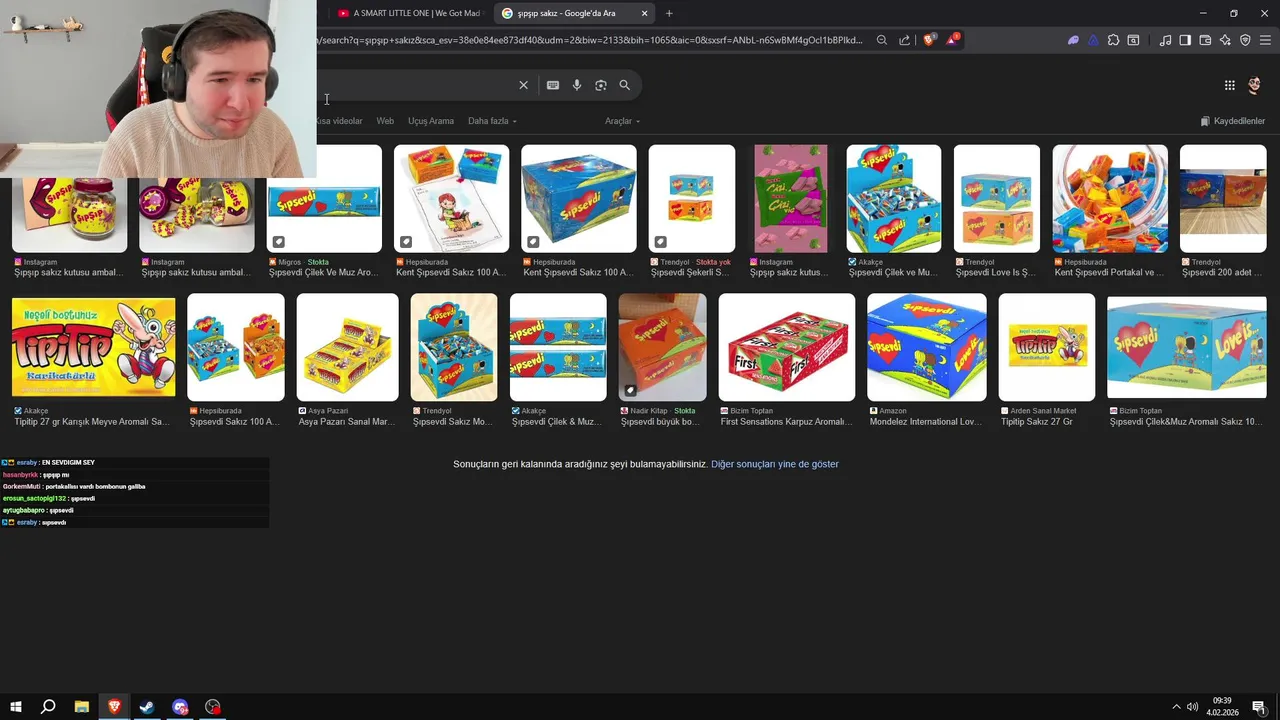Open the Brave Shields lion icon
The image size is (1280, 720).
pyautogui.click(x=929, y=40)
